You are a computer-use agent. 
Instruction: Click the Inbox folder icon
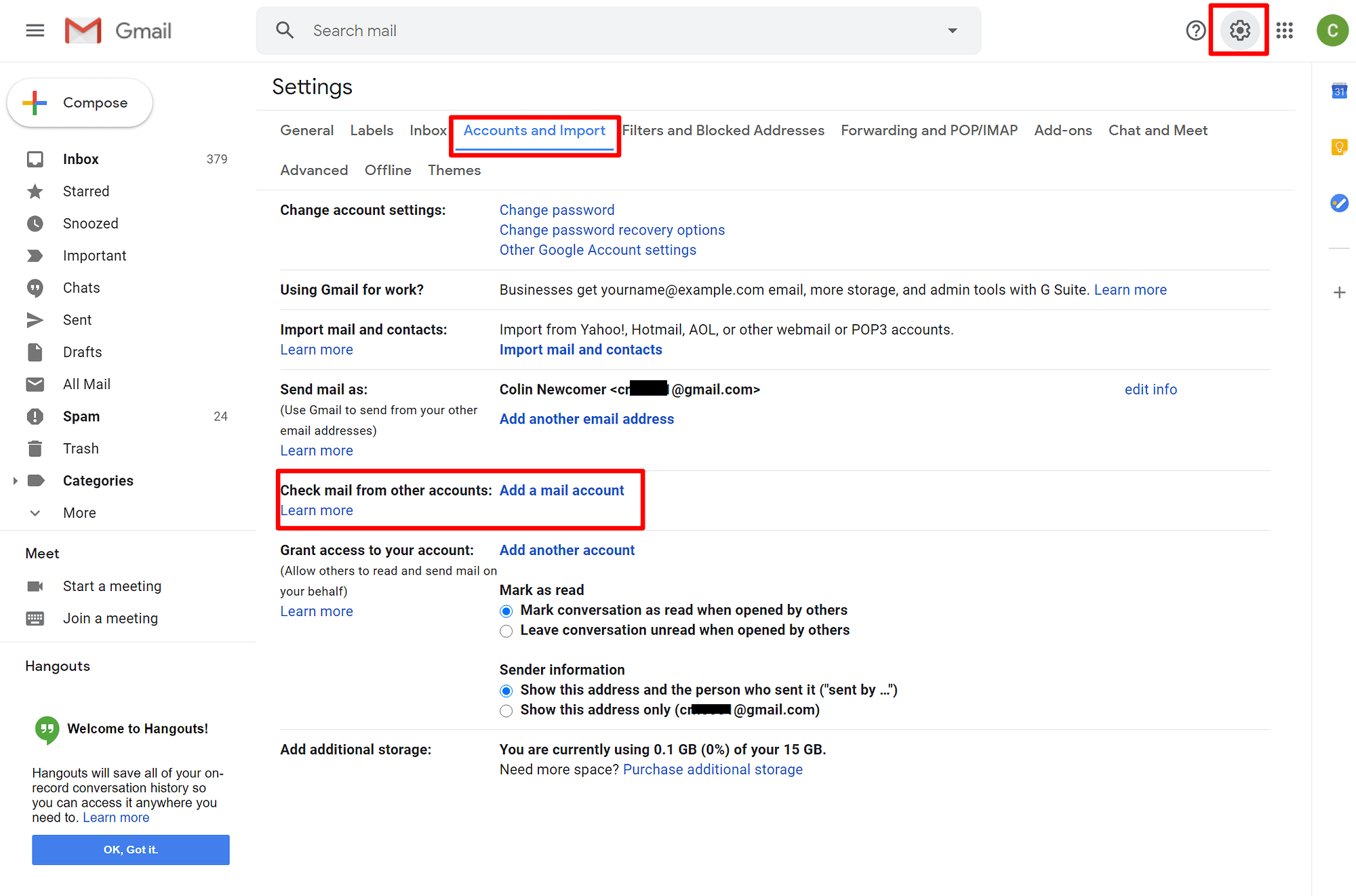click(x=36, y=158)
